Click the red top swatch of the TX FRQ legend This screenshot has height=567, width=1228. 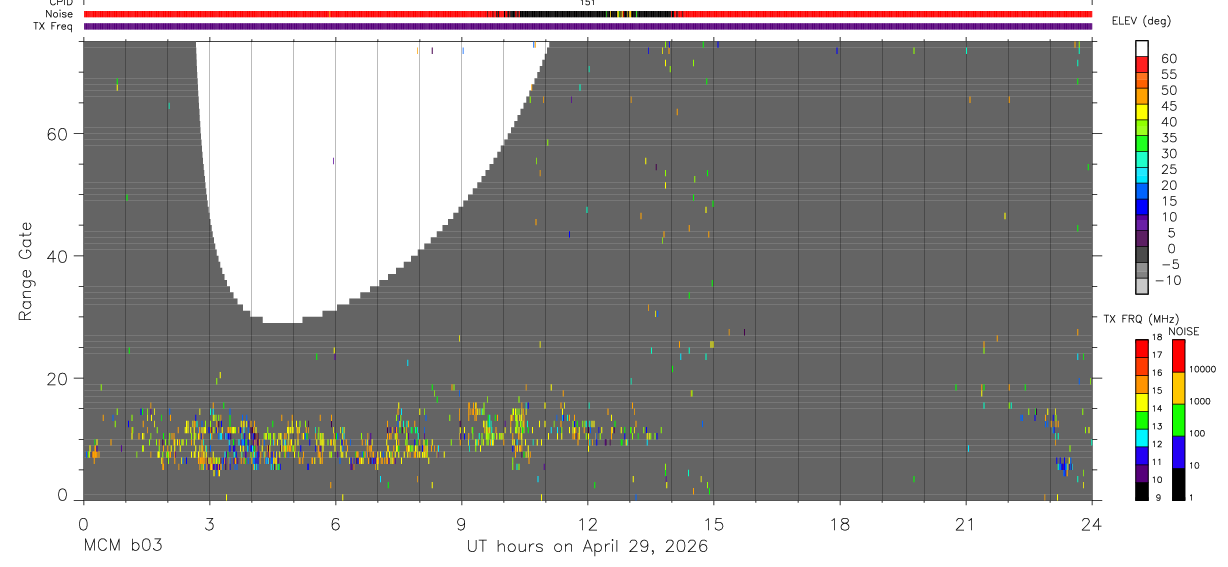[1141, 347]
